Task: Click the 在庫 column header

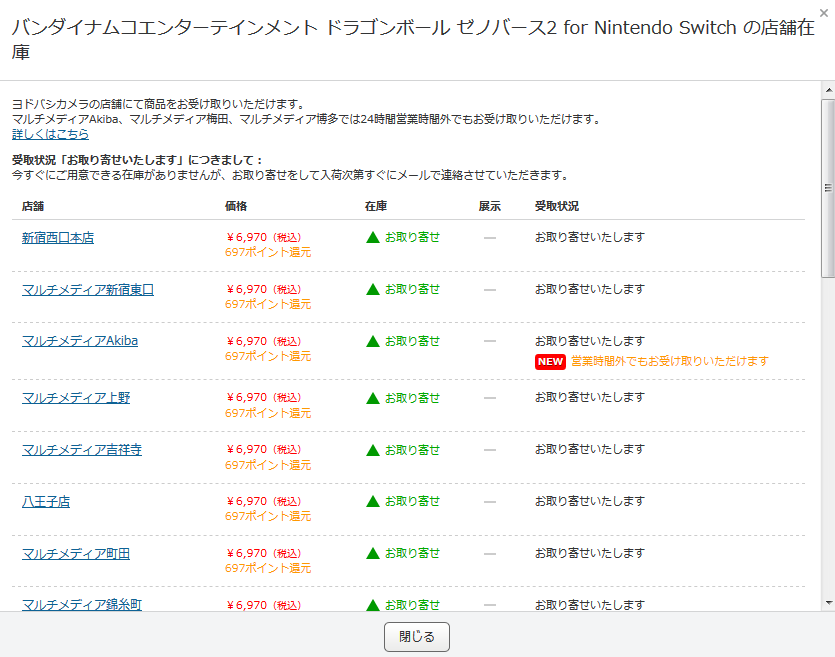Action: 376,207
